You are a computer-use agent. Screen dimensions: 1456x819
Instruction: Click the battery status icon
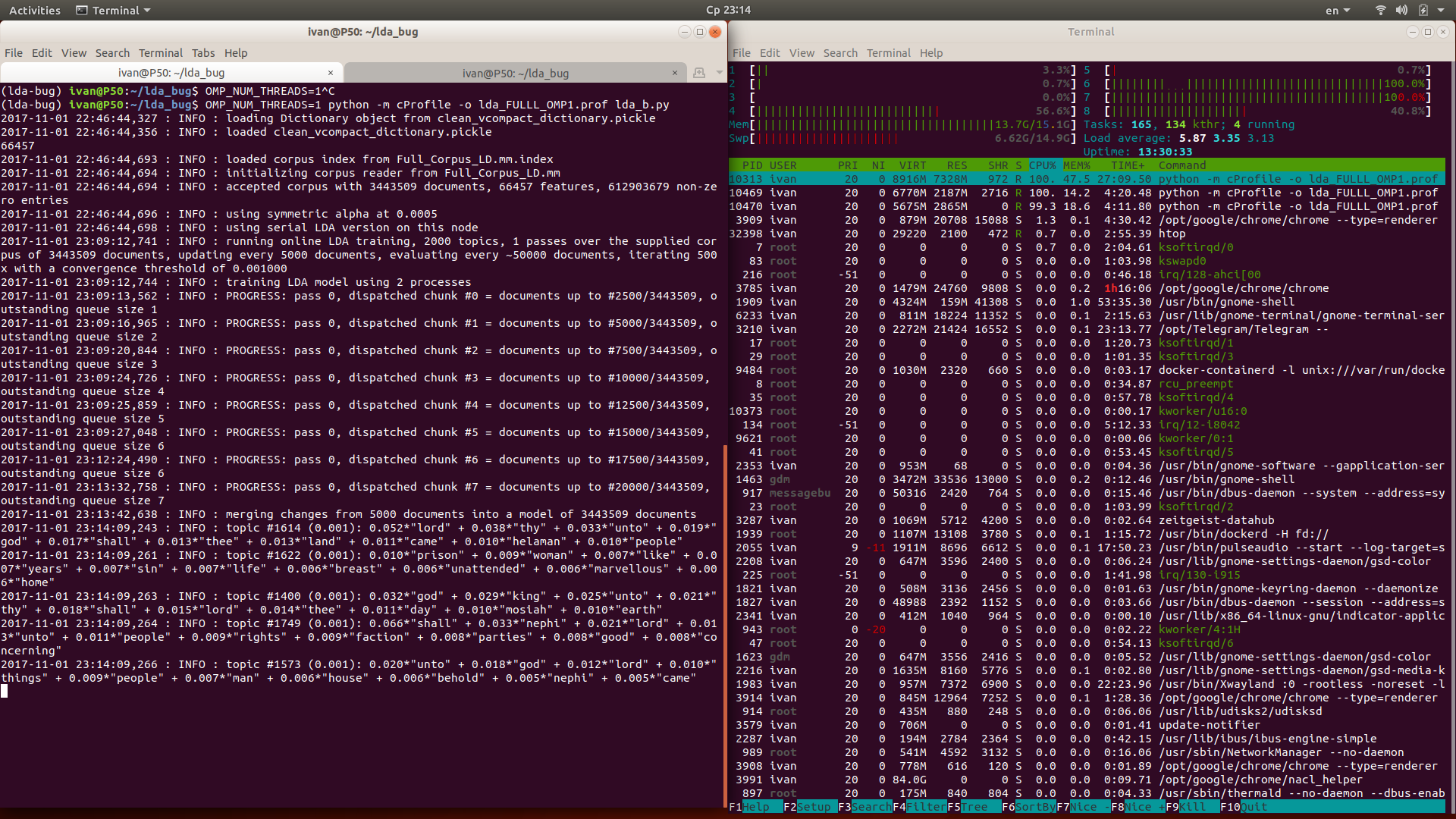(1423, 11)
